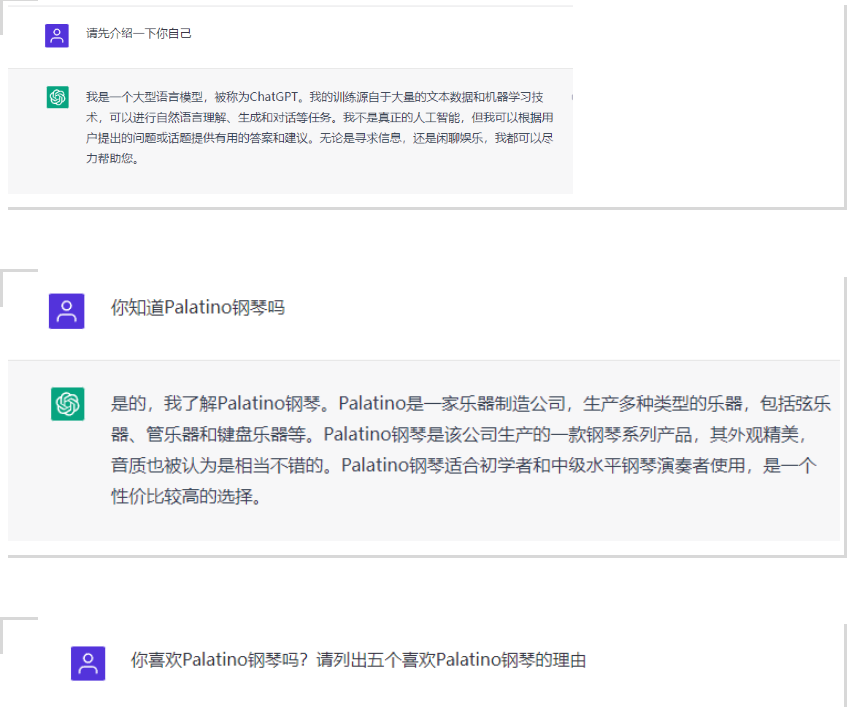
Task: Click the user avatar beside "请先介绍一下你自己"
Action: point(57,35)
